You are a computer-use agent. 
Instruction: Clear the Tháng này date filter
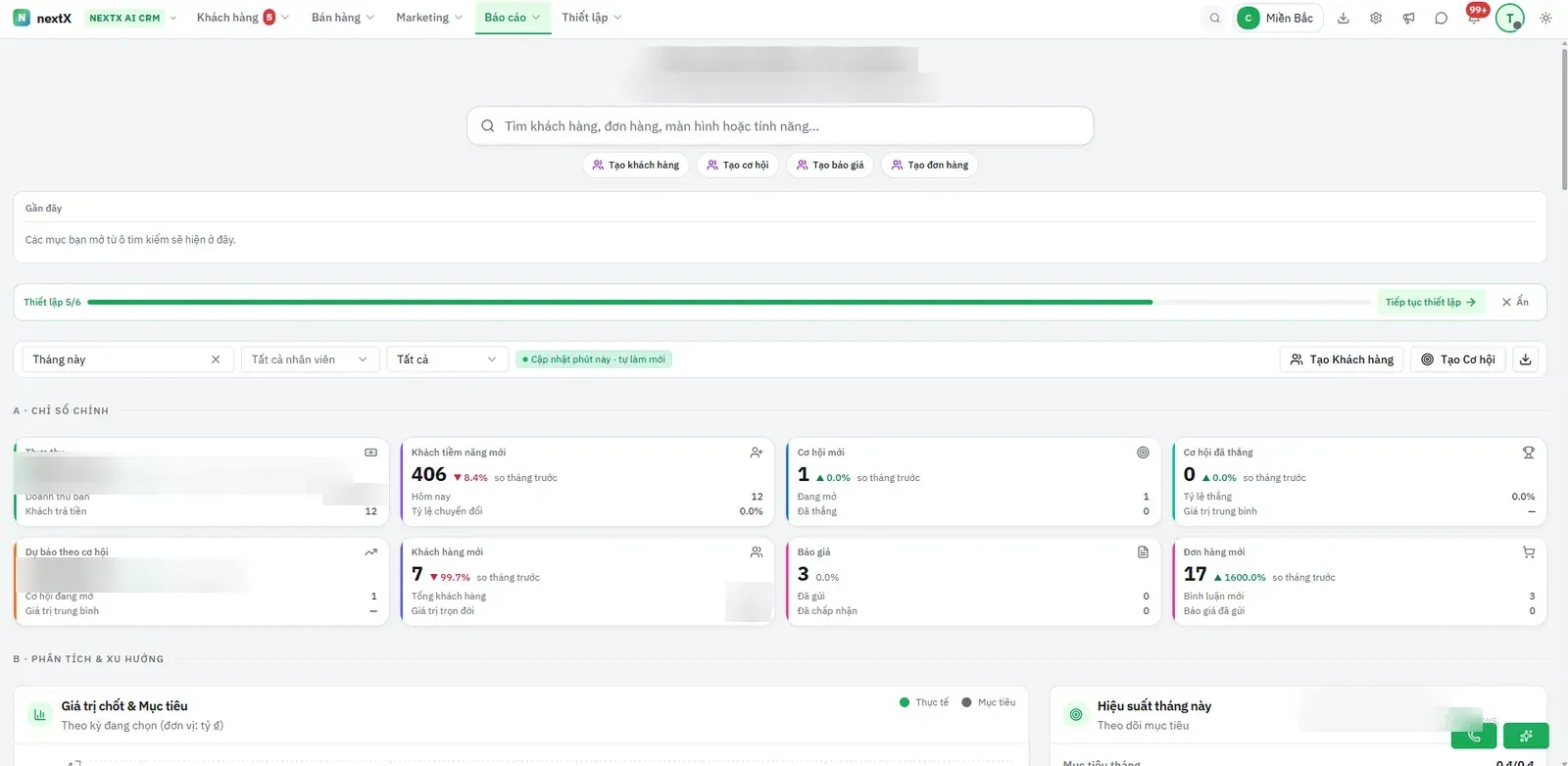[x=216, y=359]
